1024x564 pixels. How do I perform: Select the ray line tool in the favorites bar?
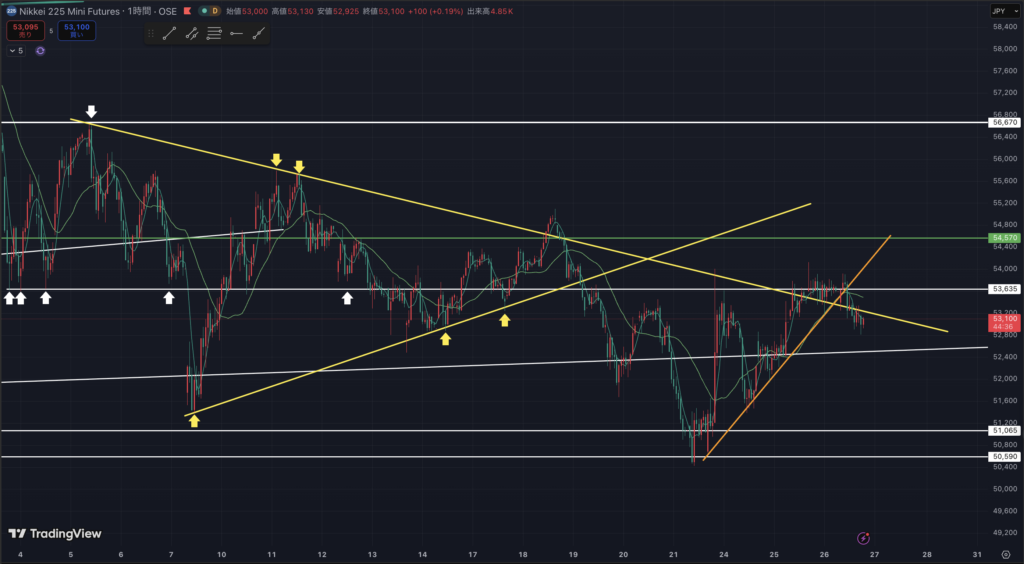pyautogui.click(x=259, y=33)
